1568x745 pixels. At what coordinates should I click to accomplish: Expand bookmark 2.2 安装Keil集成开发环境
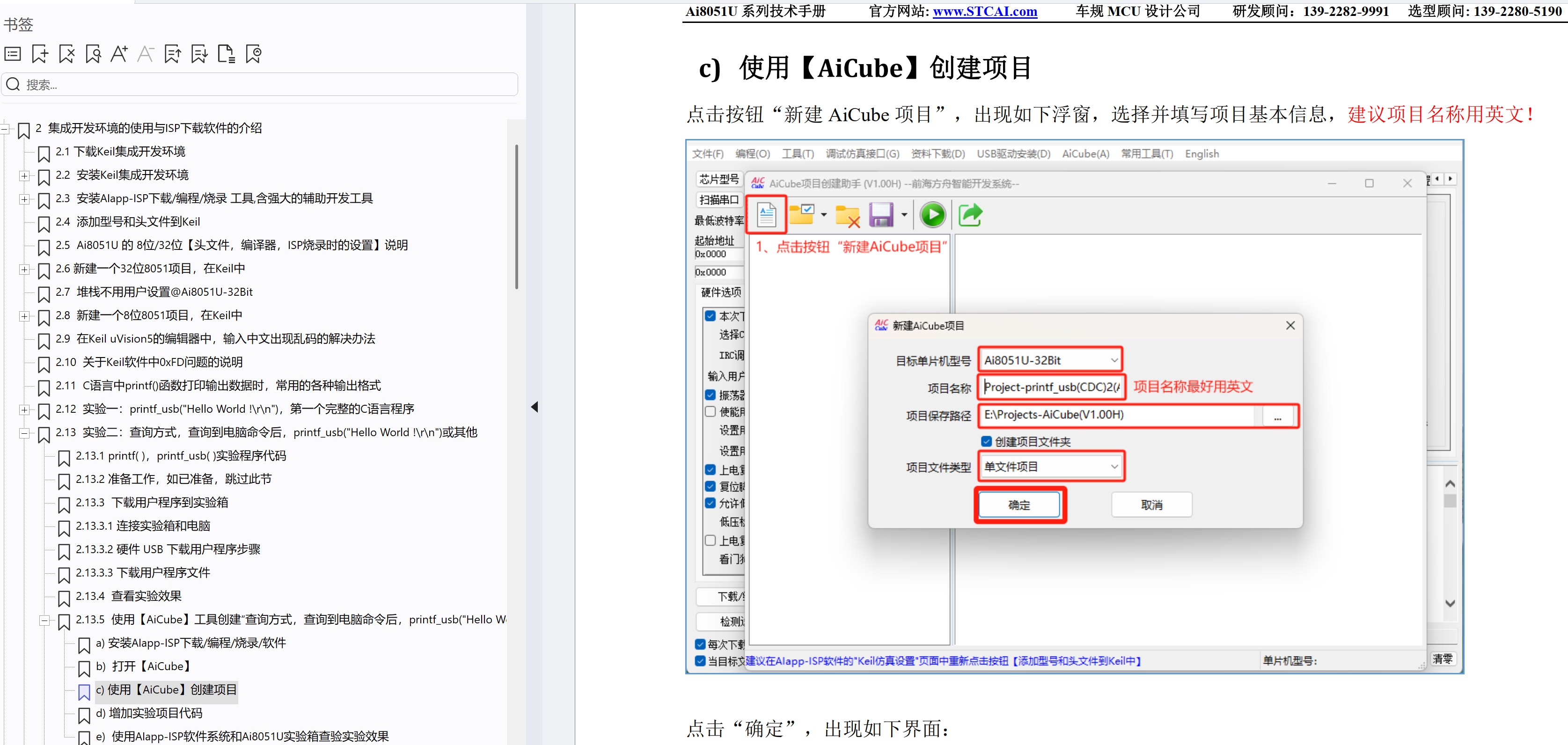pos(24,176)
